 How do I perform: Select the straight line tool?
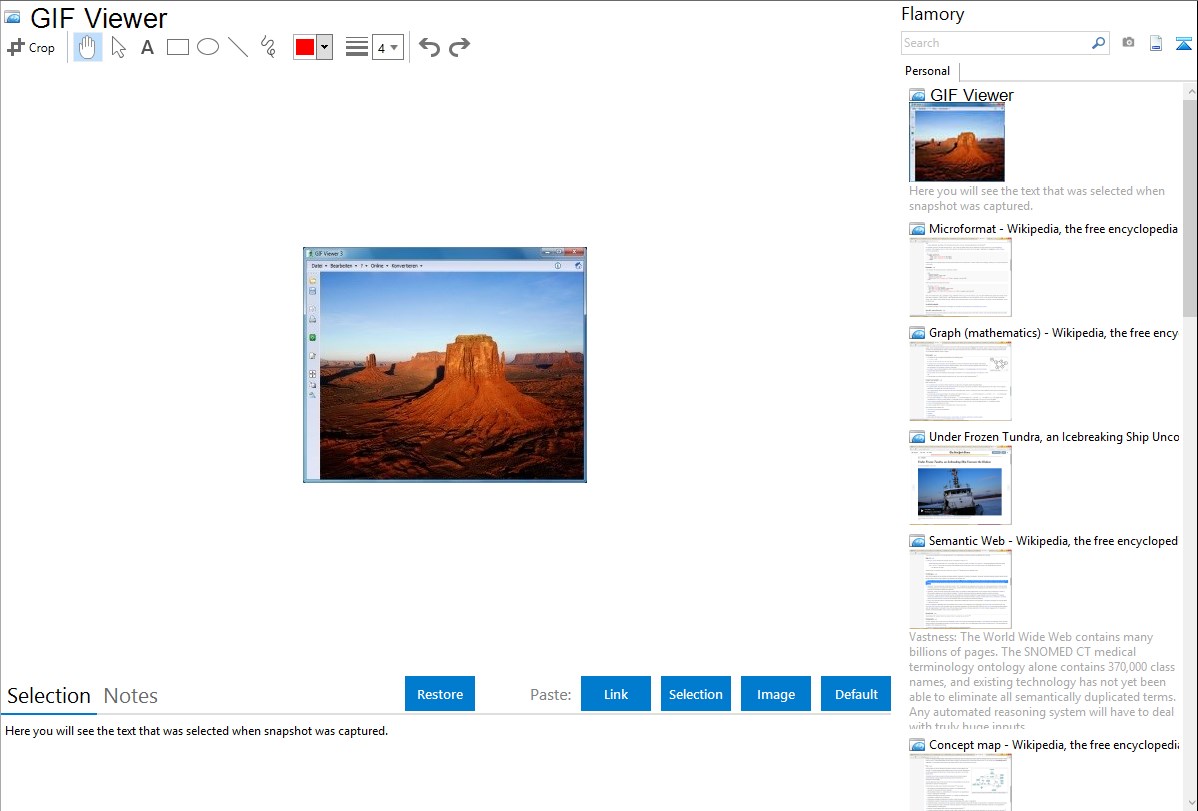238,47
